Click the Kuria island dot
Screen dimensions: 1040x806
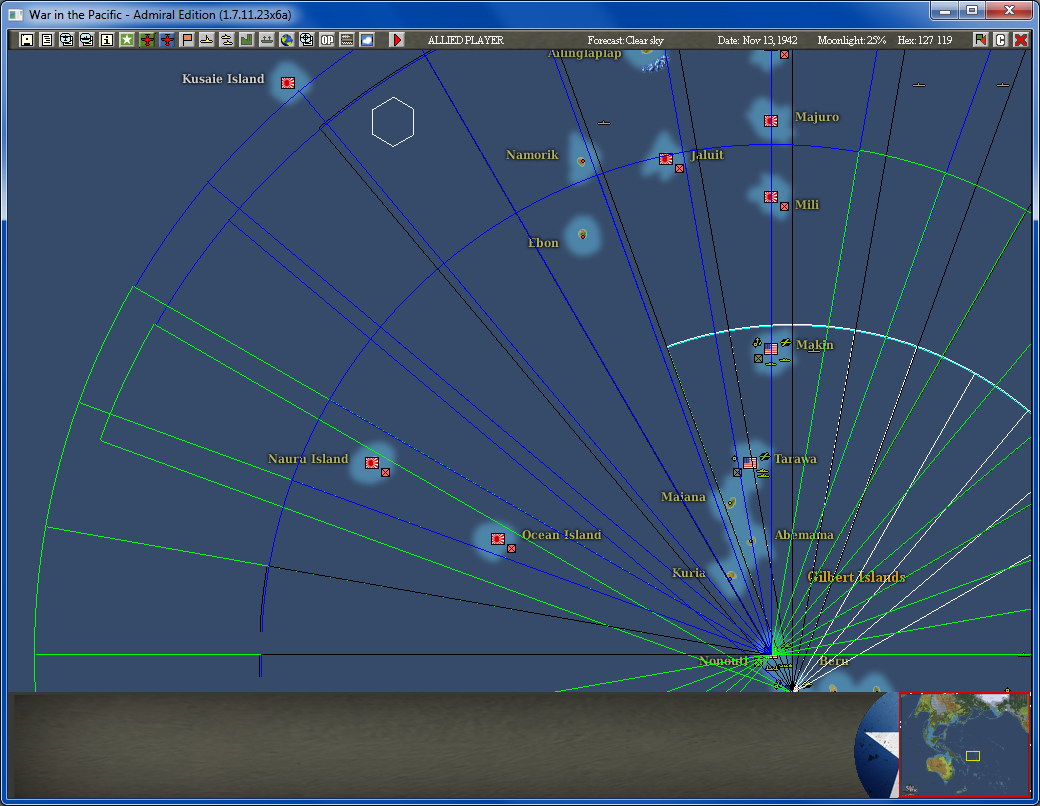[x=731, y=576]
